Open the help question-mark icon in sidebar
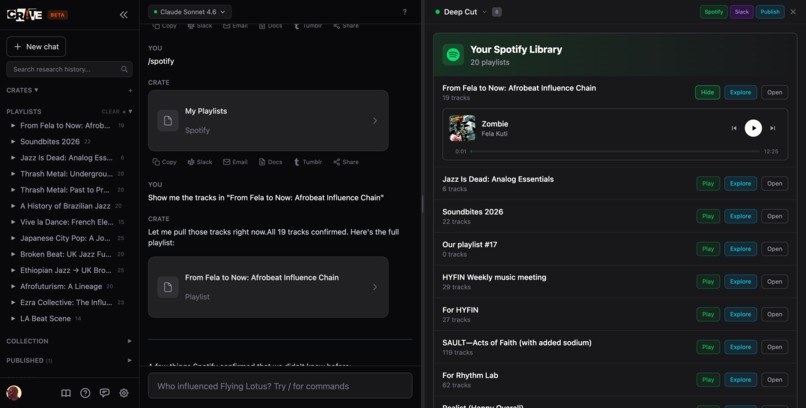The height and width of the screenshot is (408, 806). coord(85,393)
